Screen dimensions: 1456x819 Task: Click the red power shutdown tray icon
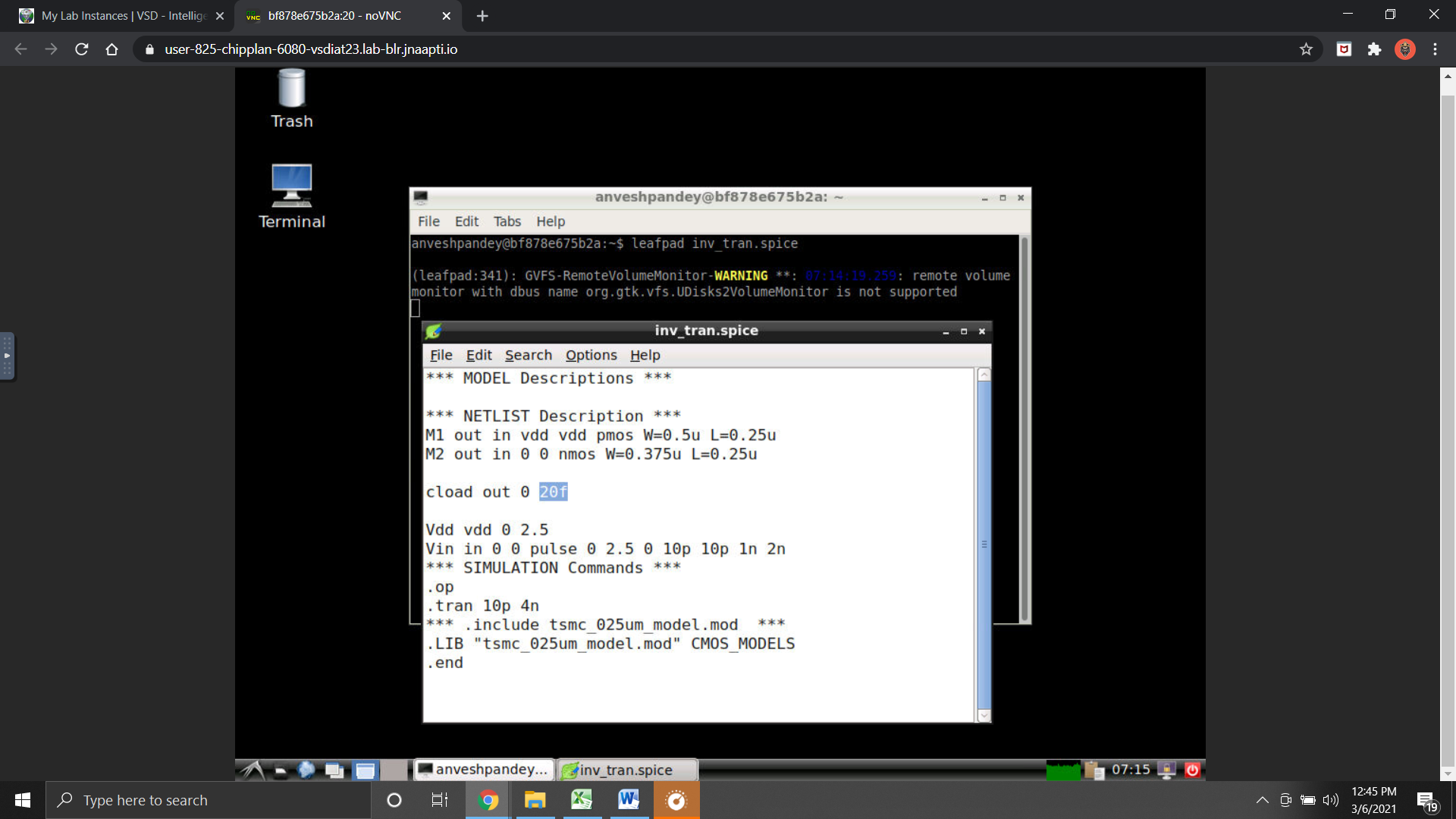tap(1192, 769)
